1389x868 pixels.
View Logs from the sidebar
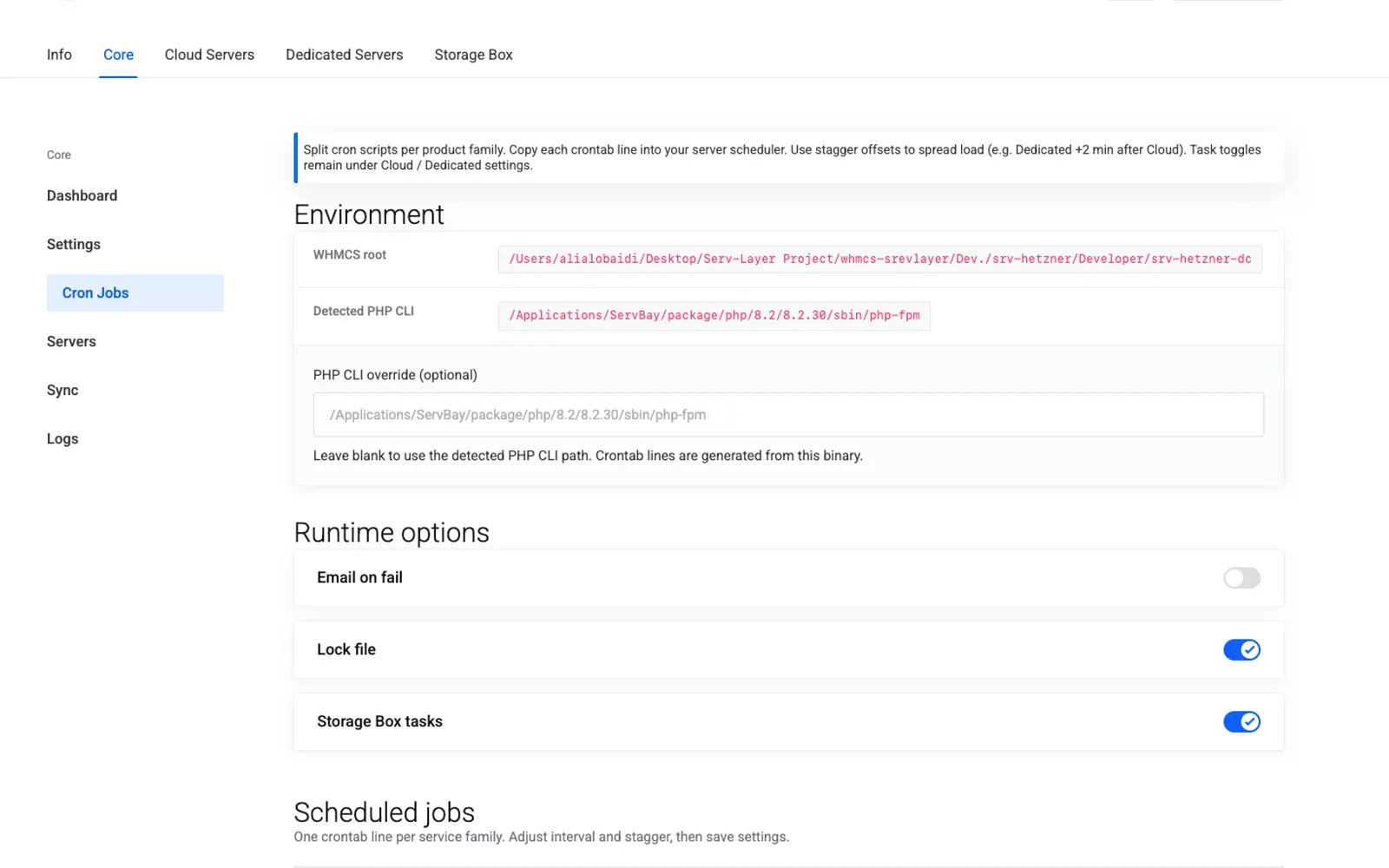[x=63, y=438]
